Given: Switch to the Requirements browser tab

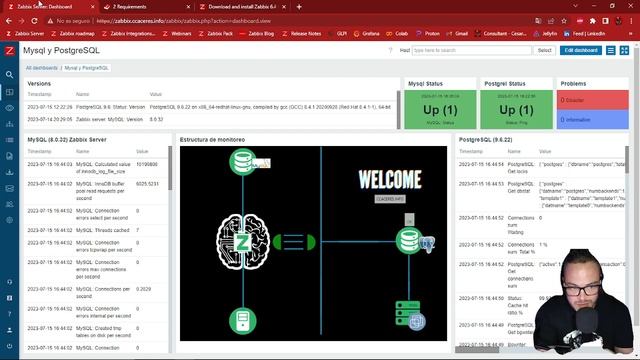Looking at the screenshot, I should tap(147, 7).
